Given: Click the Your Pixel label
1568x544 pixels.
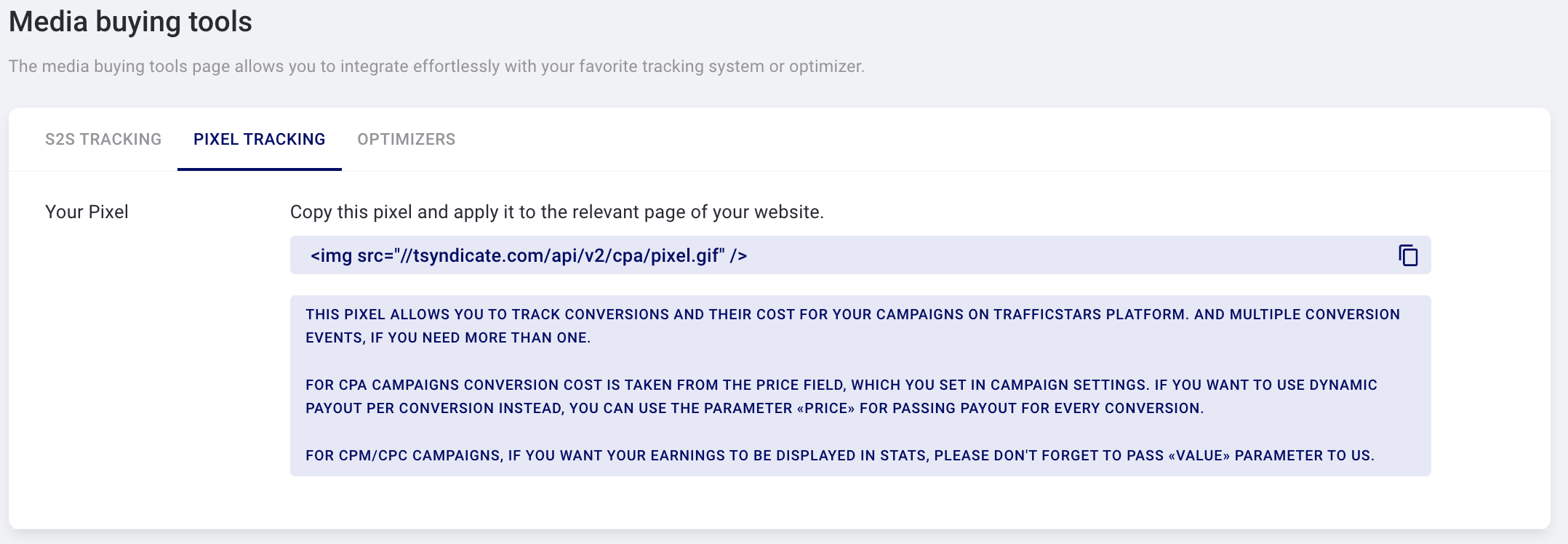Looking at the screenshot, I should 87,212.
